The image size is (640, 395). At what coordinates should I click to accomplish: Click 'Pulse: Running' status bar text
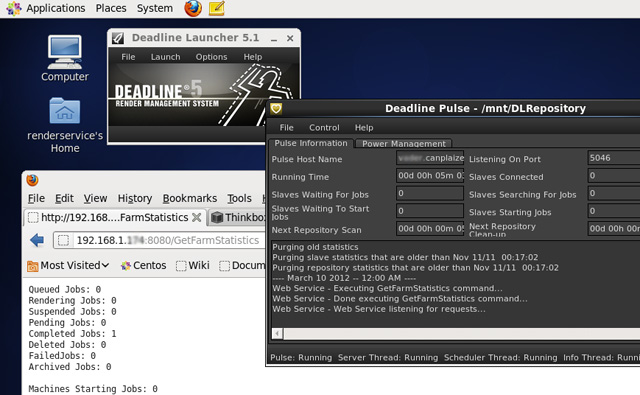(301, 357)
